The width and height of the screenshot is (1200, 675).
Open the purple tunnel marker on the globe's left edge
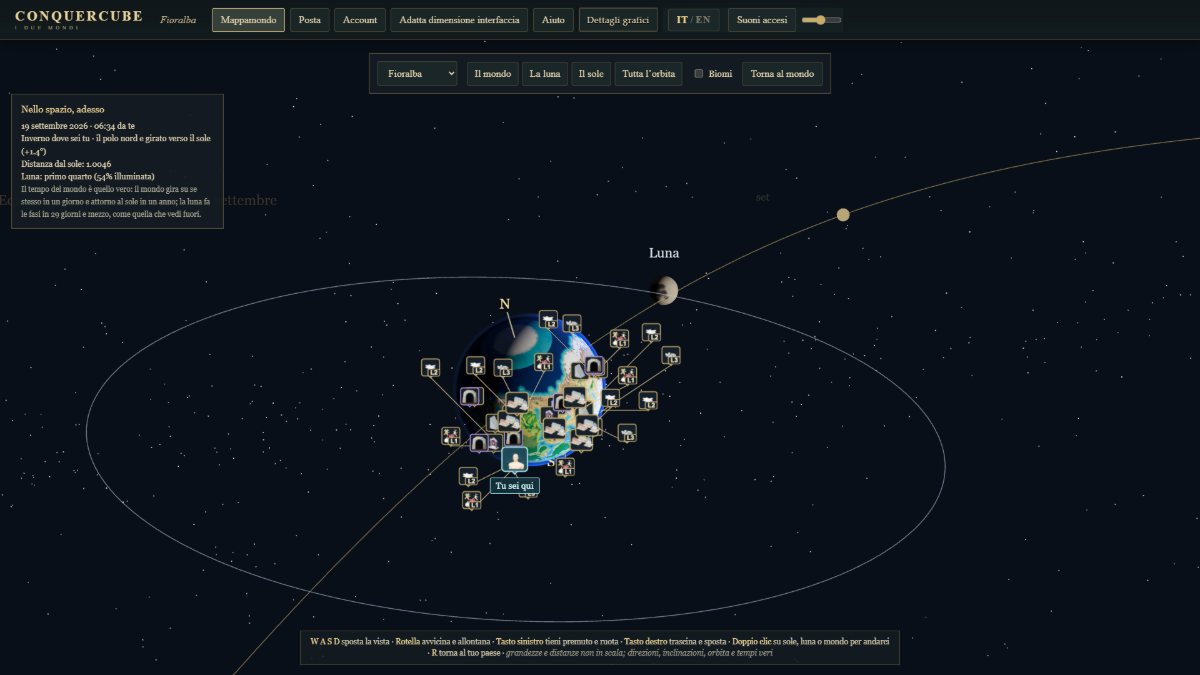point(469,397)
